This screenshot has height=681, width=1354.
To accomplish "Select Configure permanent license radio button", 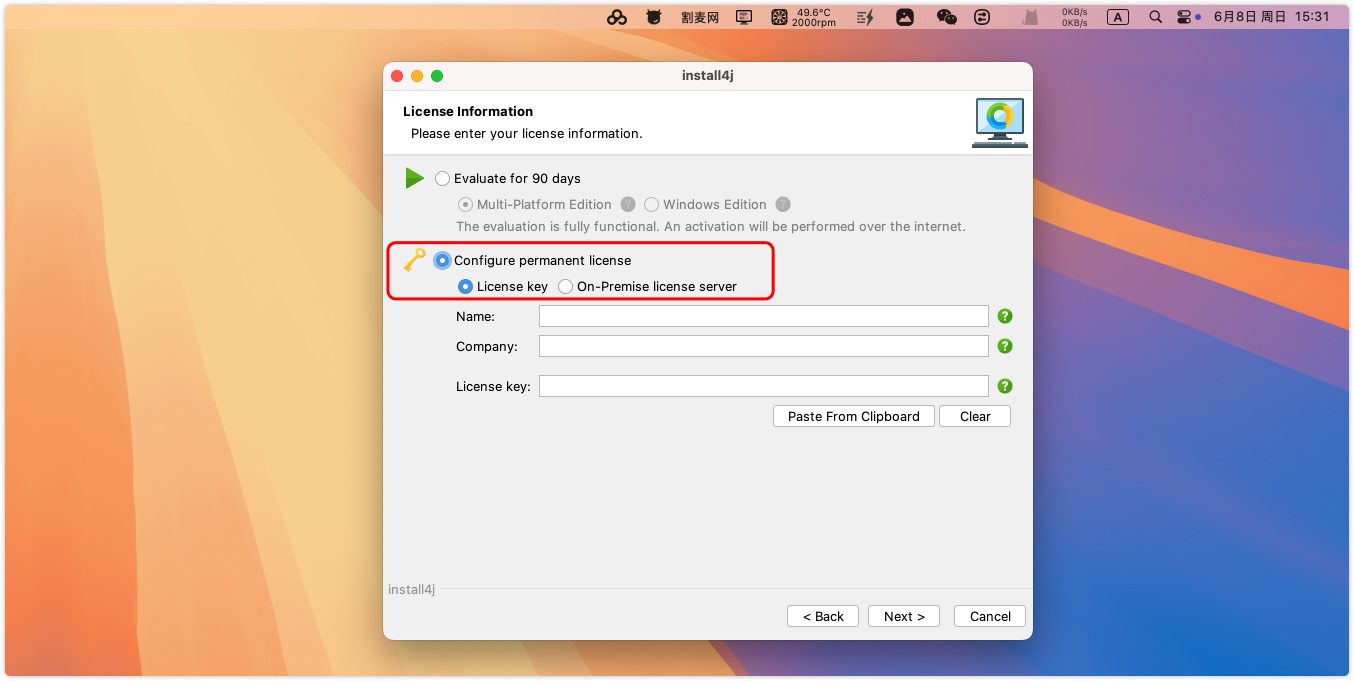I will 443,261.
